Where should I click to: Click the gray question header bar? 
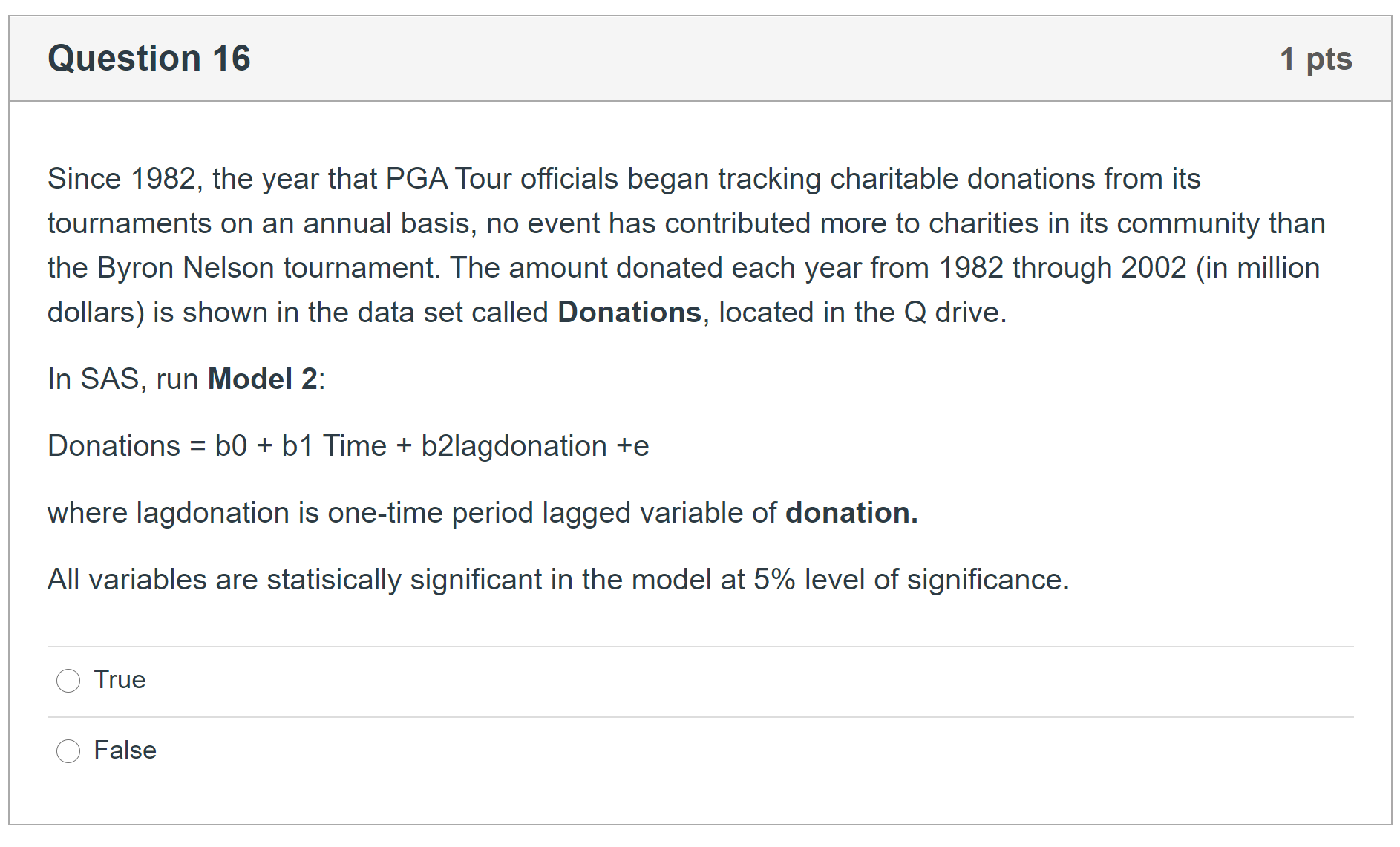click(x=742, y=59)
